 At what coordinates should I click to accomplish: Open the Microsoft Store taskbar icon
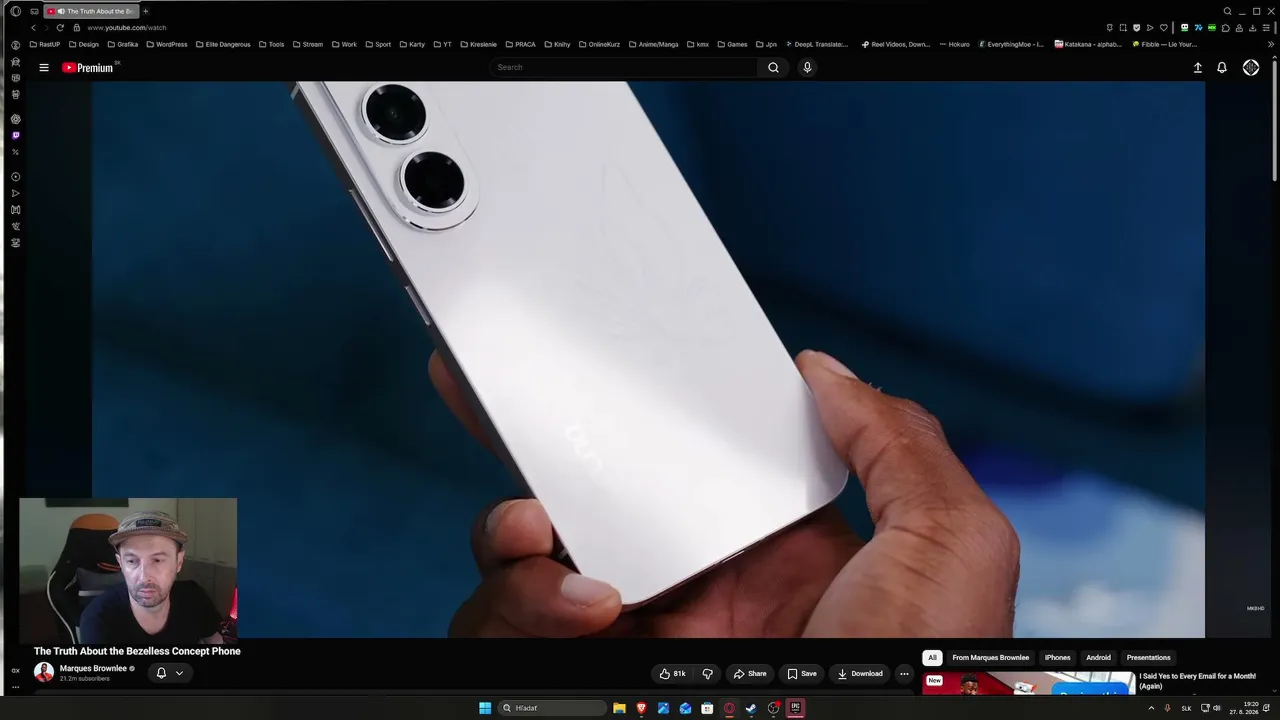[x=707, y=708]
